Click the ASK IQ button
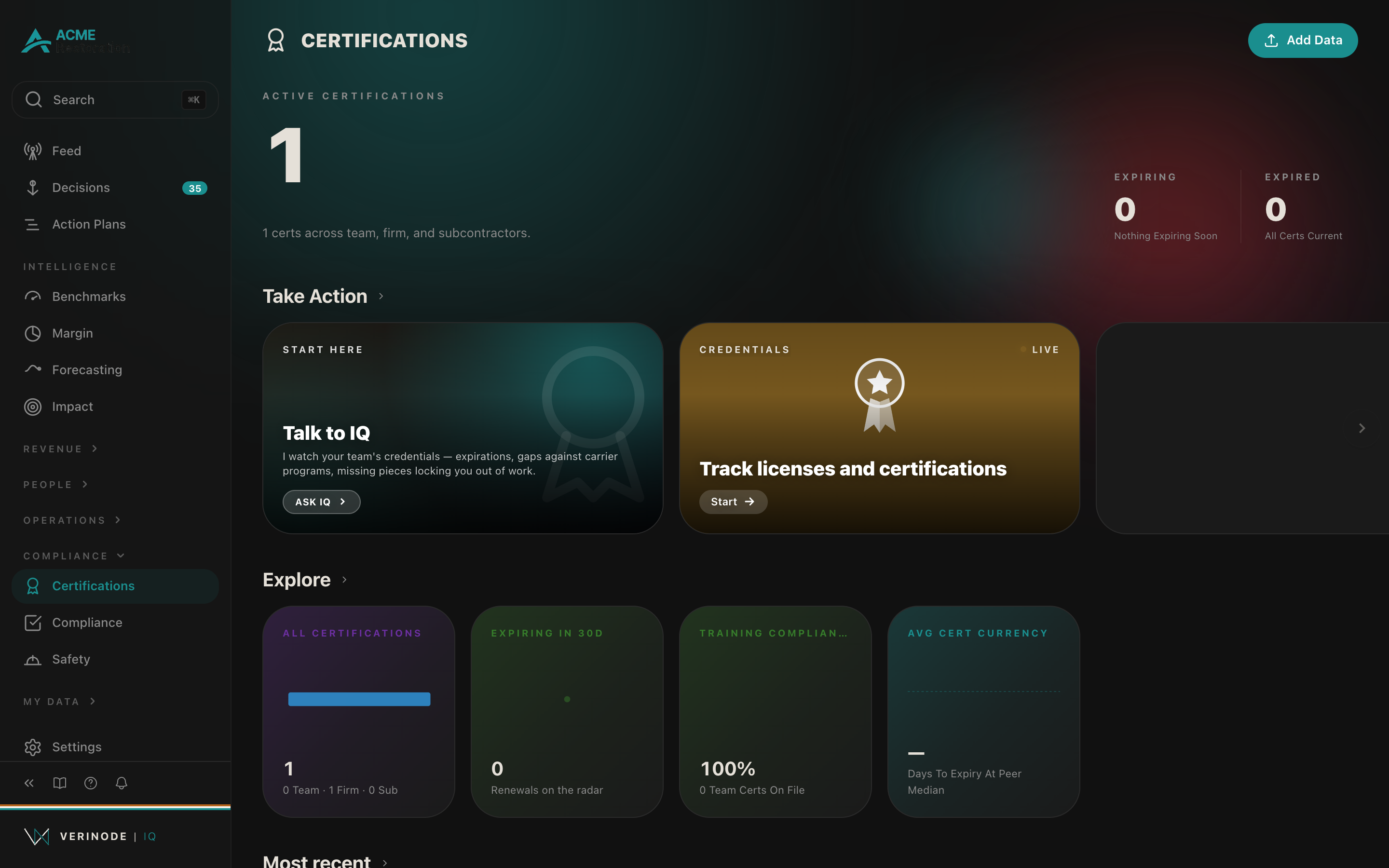The image size is (1389, 868). tap(321, 502)
